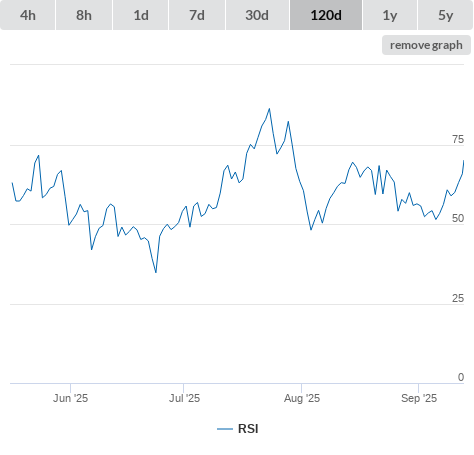Screen dimensions: 474x455
Task: Click the lowest RSI trough in late June
Action: [x=156, y=272]
